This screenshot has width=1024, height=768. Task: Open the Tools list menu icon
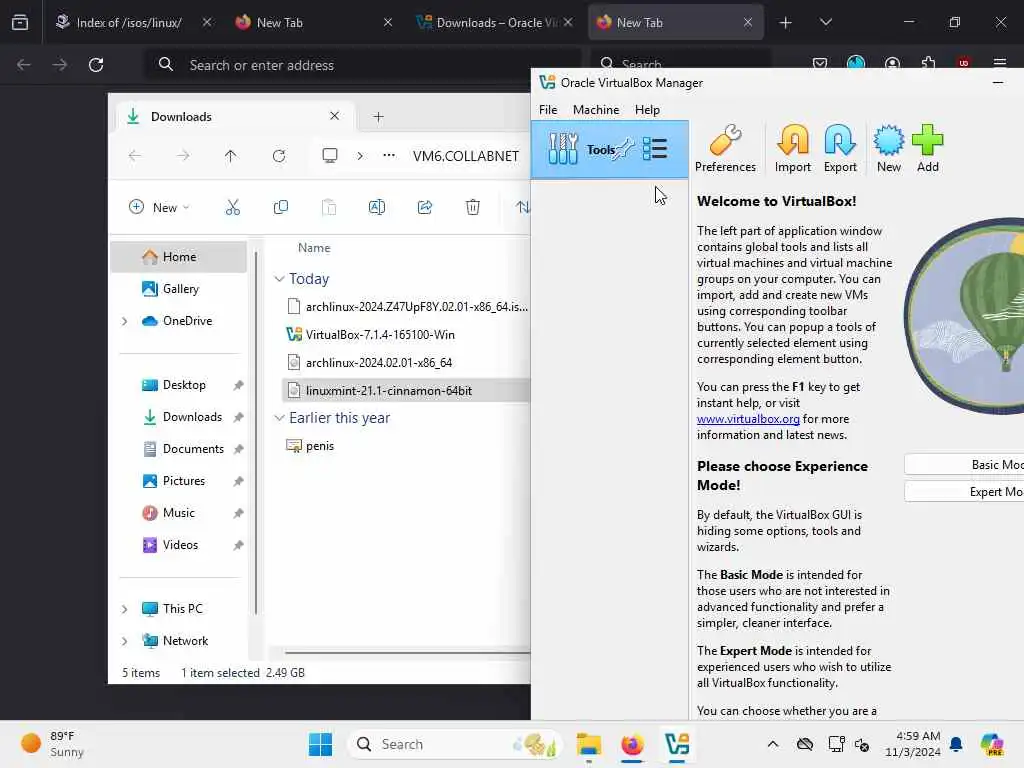[654, 149]
